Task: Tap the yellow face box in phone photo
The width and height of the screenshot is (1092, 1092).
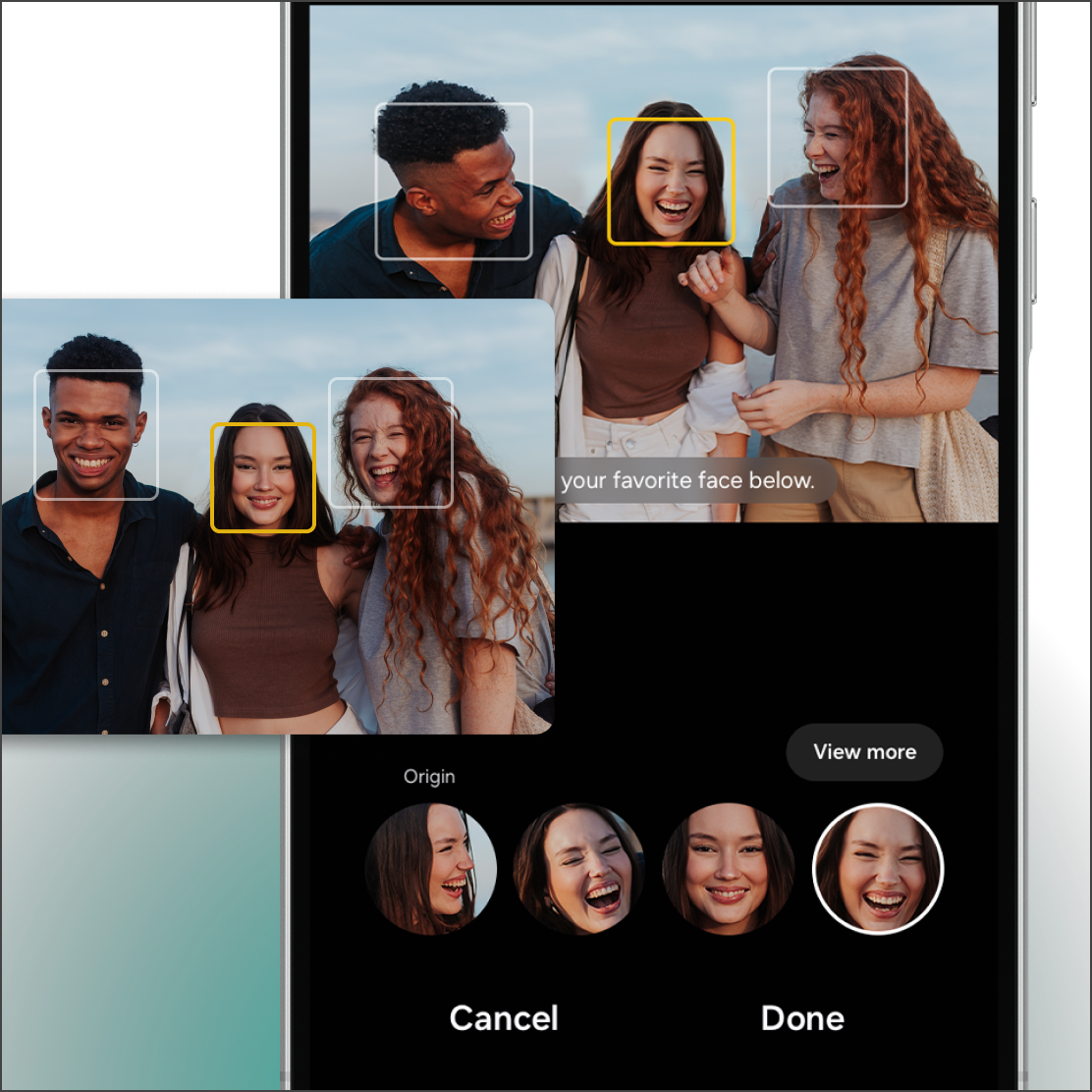Action: coord(671,182)
